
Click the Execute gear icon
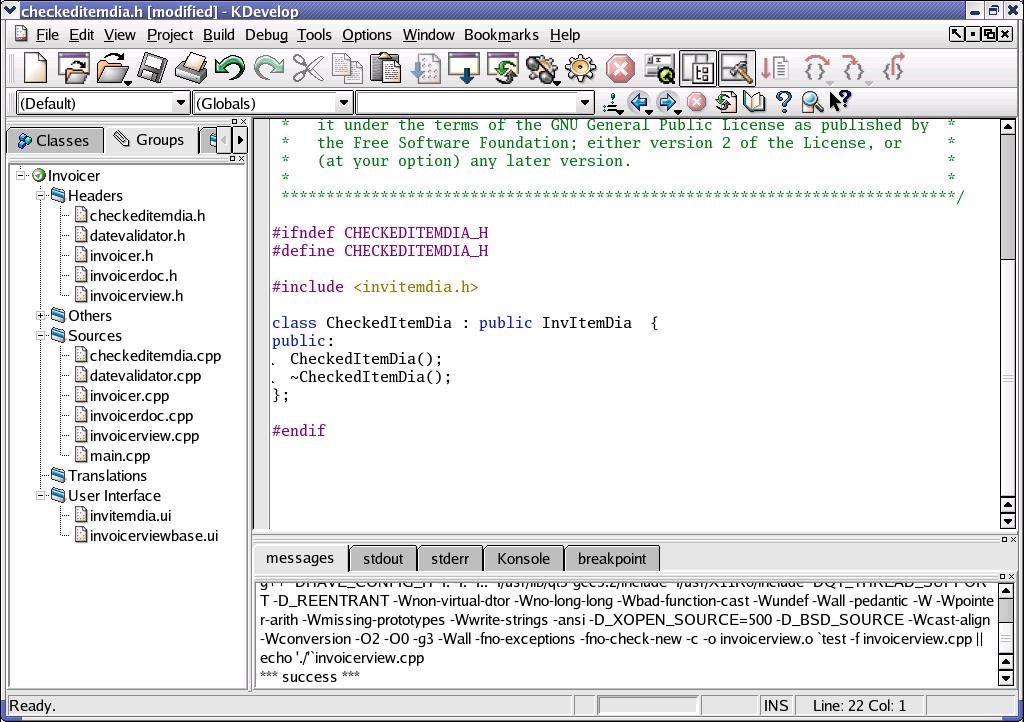(581, 68)
